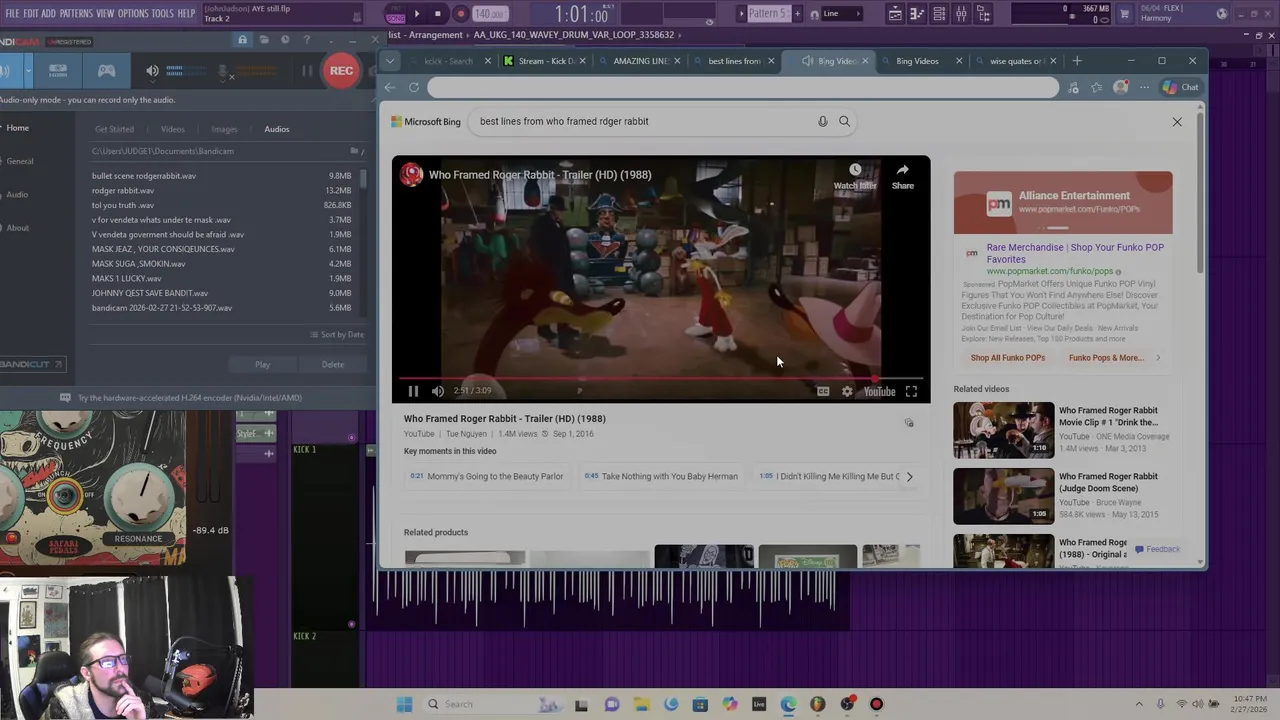Open the Home section in Bandicam
1280x720 pixels.
17,128
